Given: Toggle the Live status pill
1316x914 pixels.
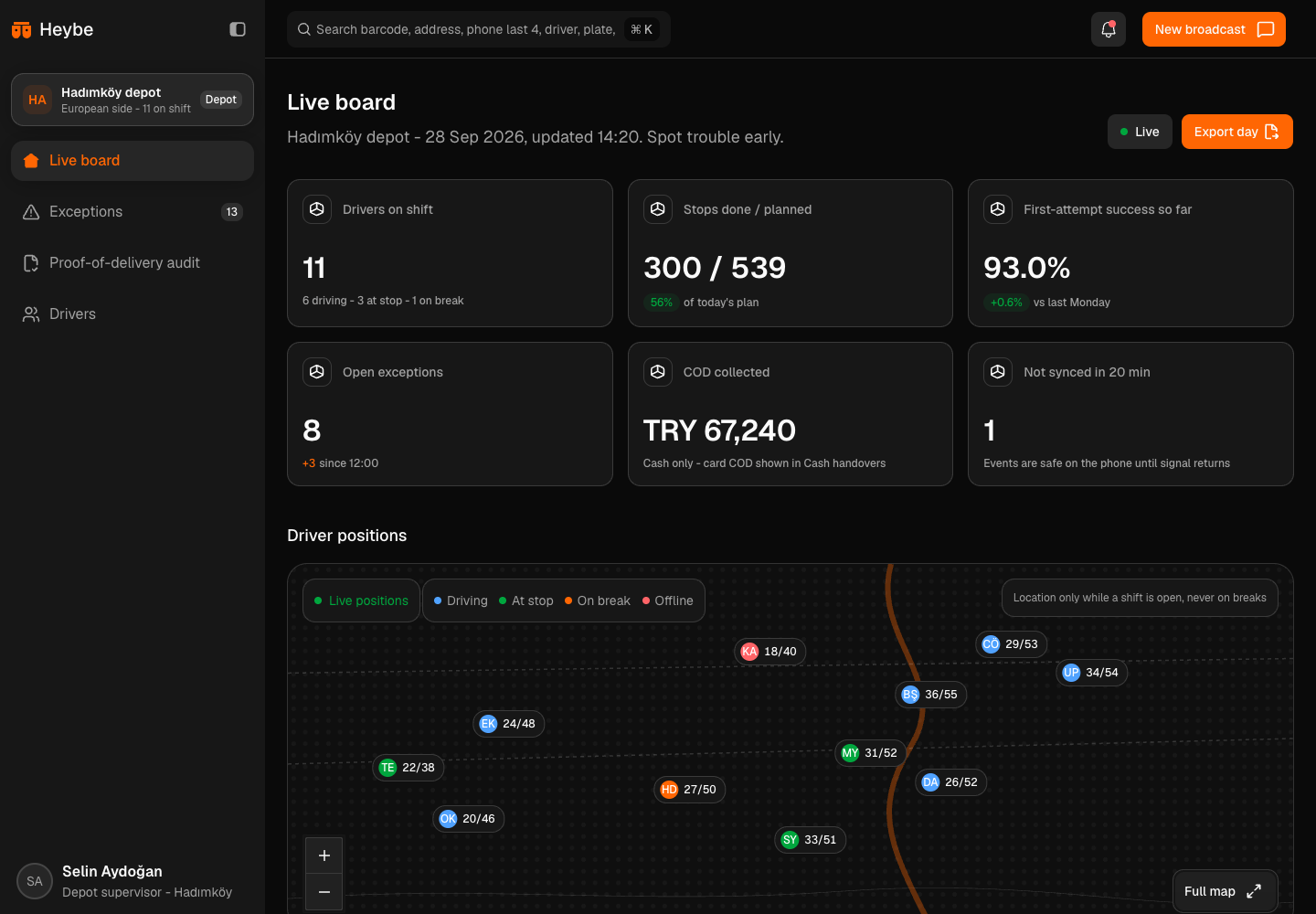Looking at the screenshot, I should [1140, 132].
